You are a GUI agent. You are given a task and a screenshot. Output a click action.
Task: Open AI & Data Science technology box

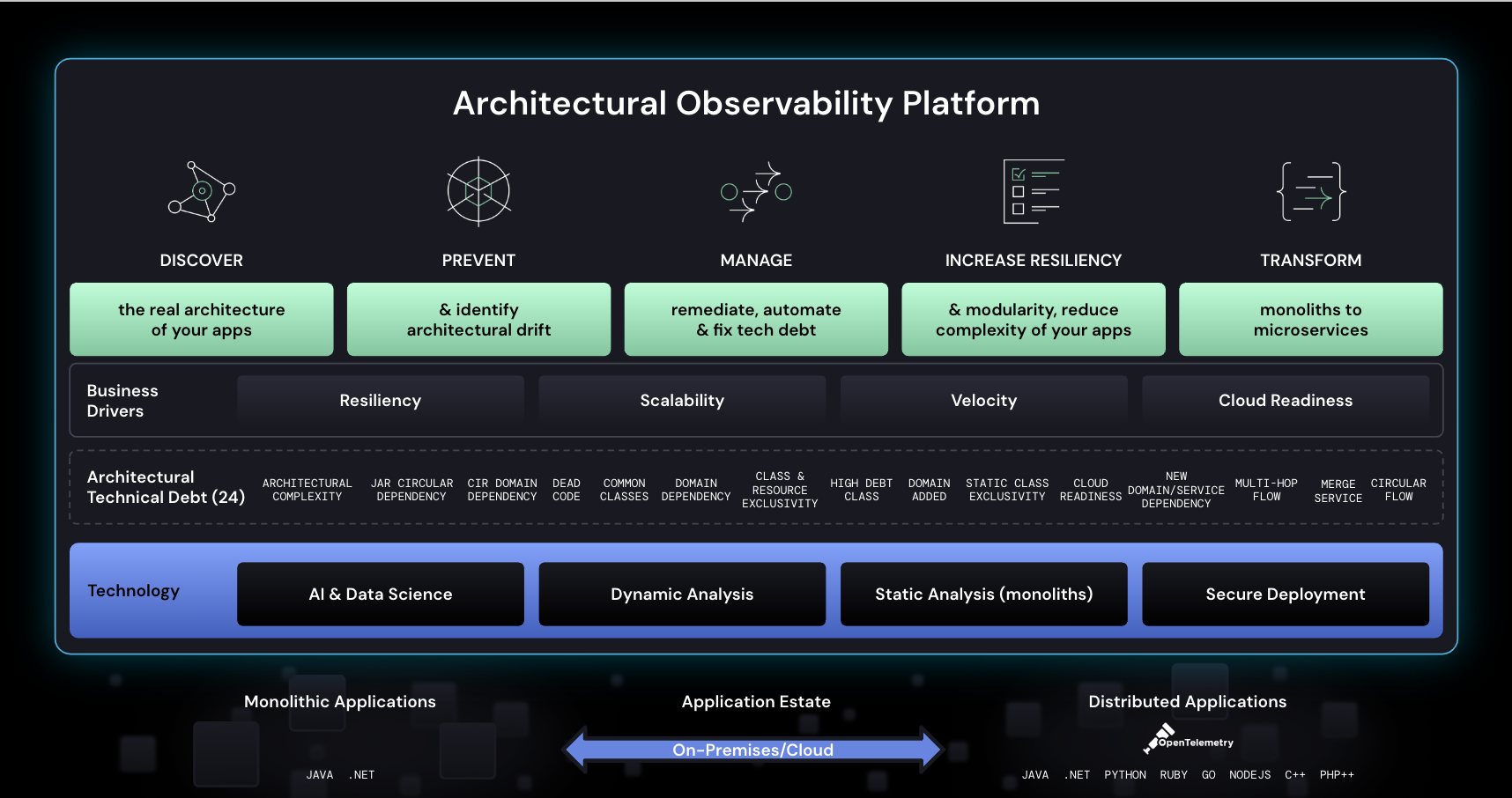click(x=381, y=595)
